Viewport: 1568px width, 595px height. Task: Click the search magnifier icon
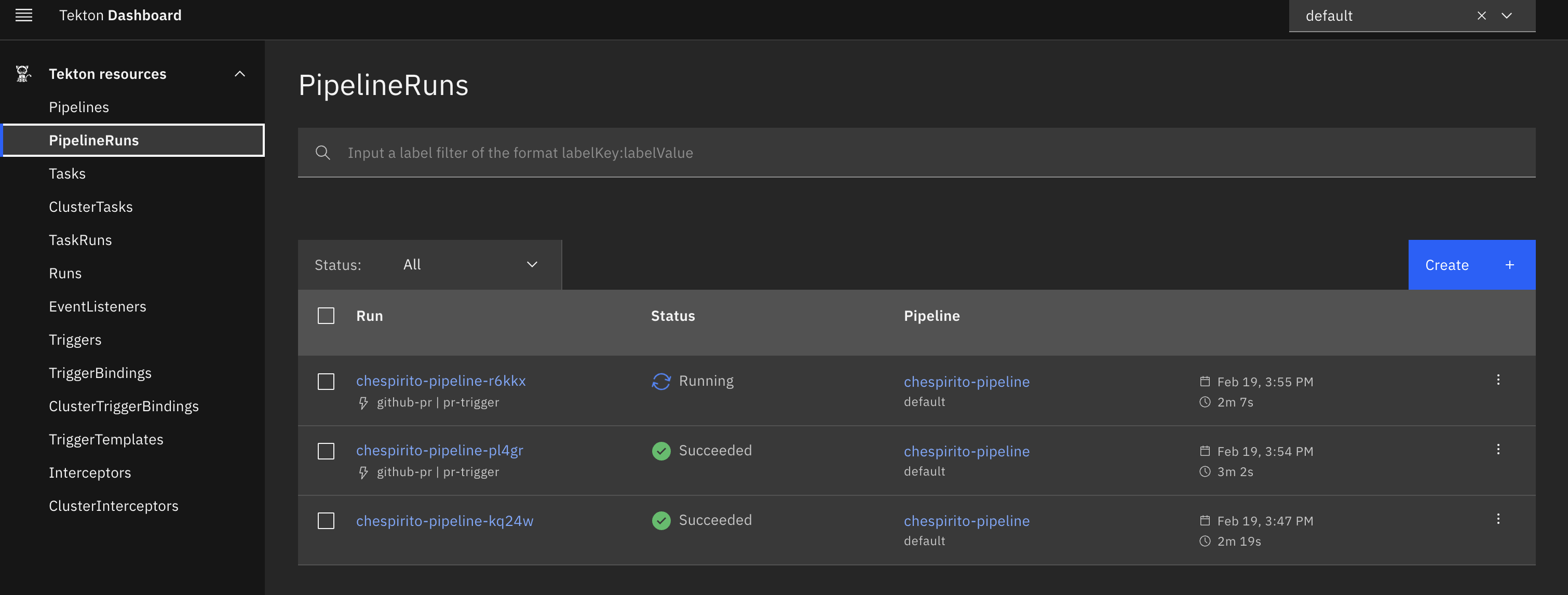322,153
